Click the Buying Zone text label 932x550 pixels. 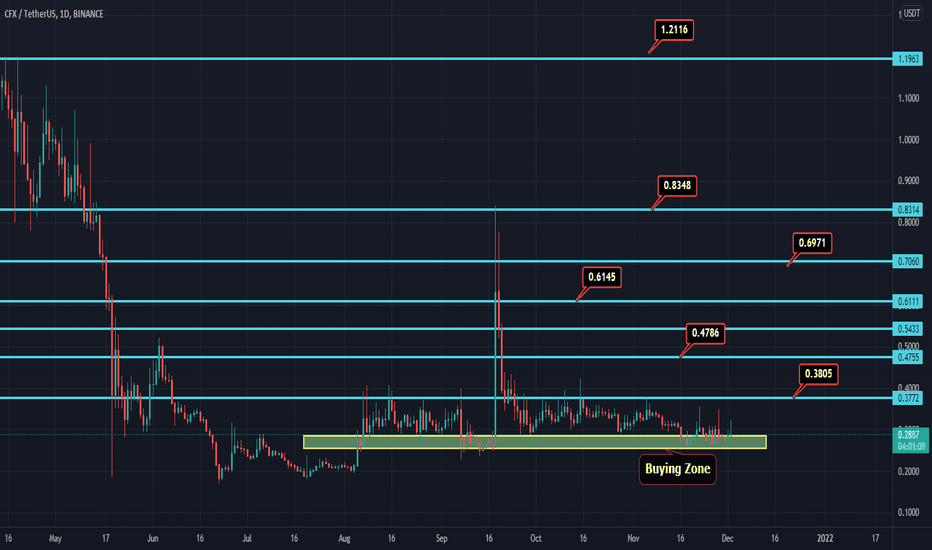click(x=678, y=469)
